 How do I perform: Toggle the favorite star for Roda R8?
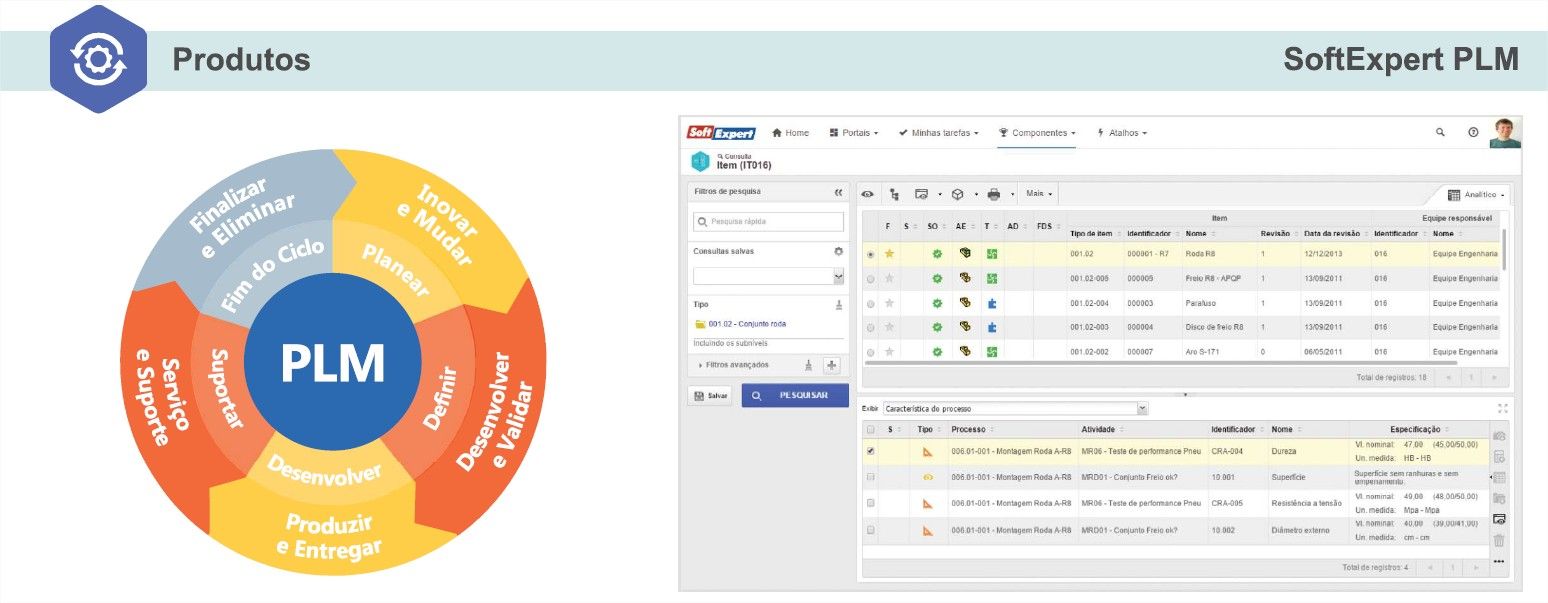[x=889, y=254]
